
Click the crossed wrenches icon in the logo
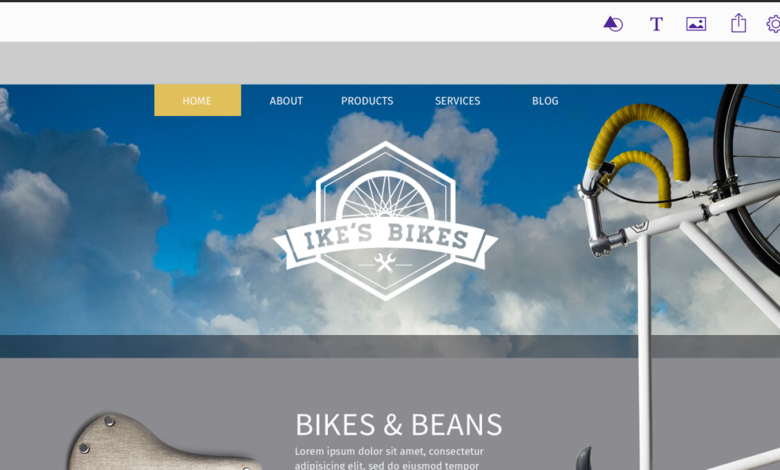click(385, 263)
